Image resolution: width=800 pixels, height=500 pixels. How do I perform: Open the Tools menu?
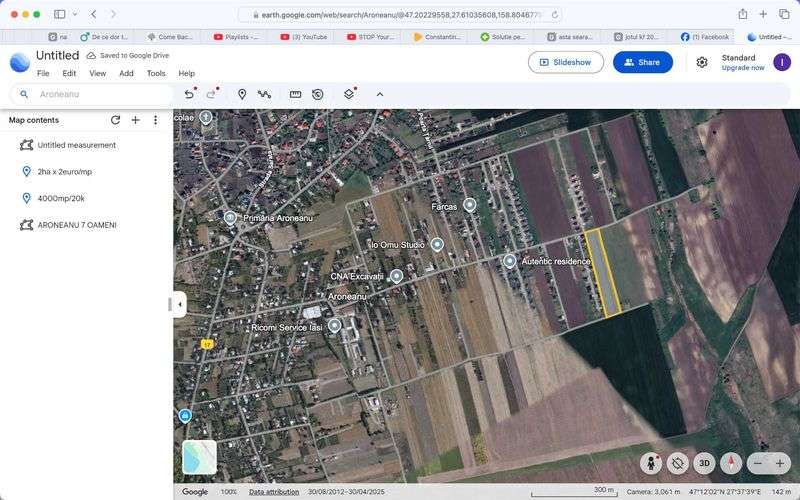click(156, 73)
